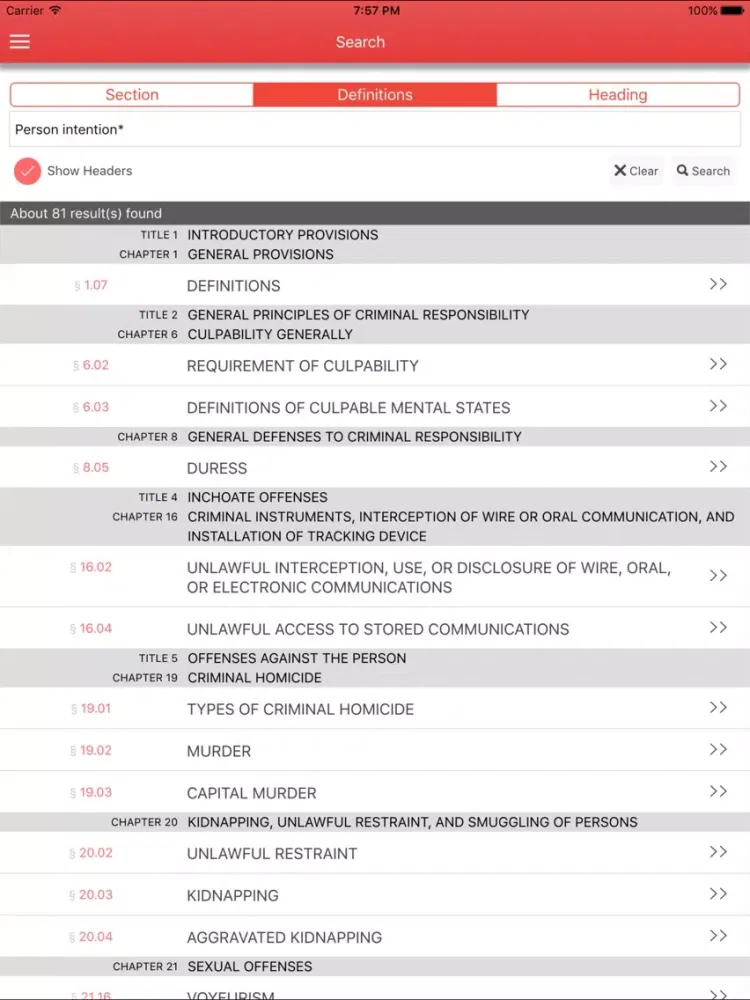The width and height of the screenshot is (750, 1000).
Task: Tap the chevron for Unlawful Interception section
Action: click(x=717, y=576)
